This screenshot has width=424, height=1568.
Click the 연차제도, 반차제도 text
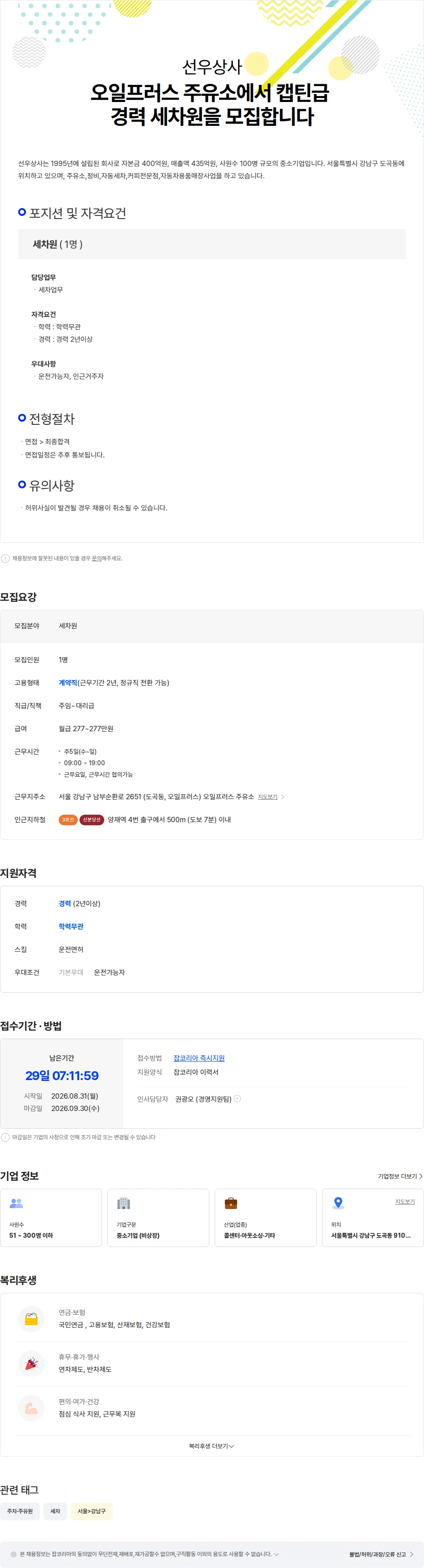tap(85, 1369)
